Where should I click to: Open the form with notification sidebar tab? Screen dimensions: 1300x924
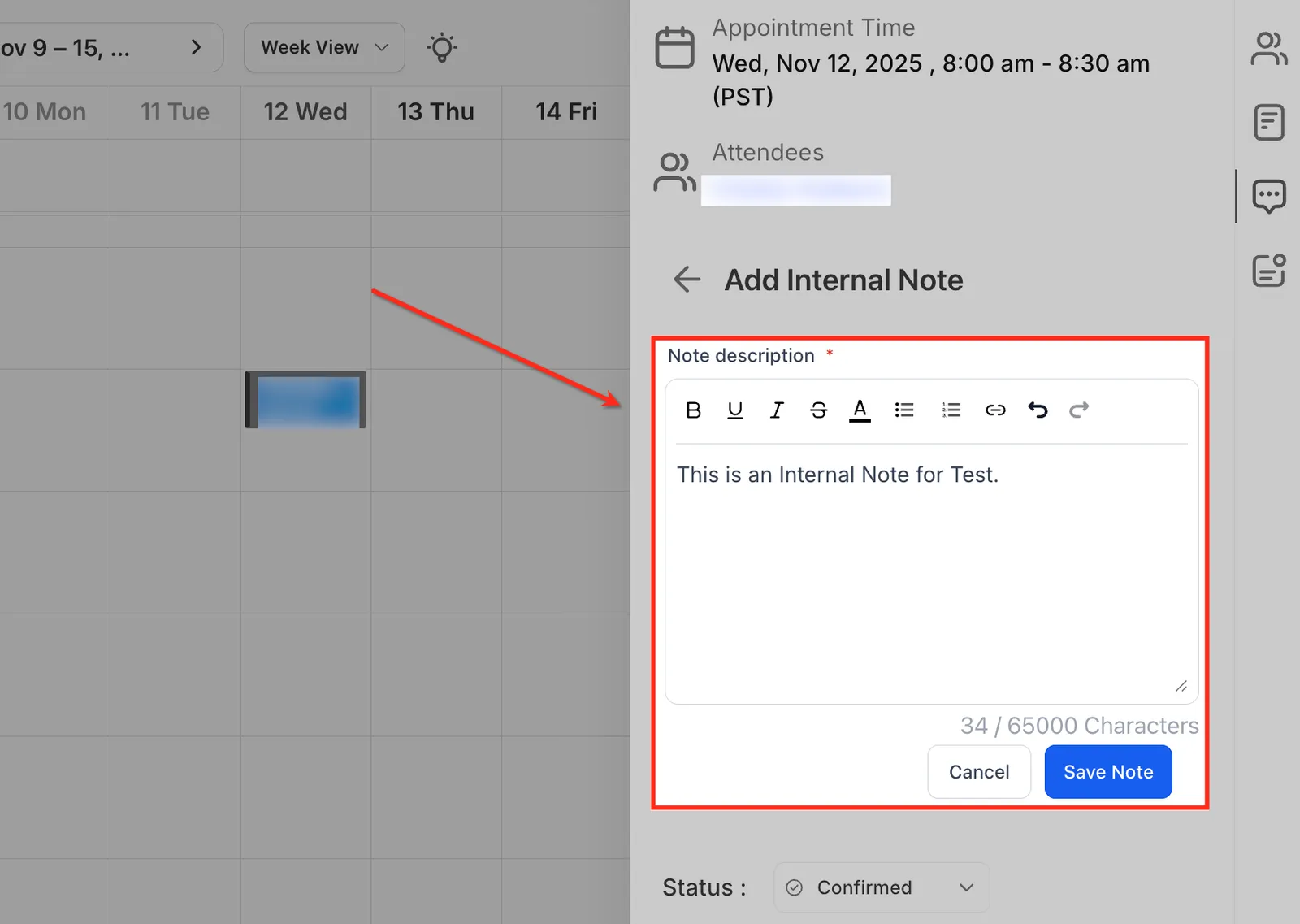(1268, 271)
